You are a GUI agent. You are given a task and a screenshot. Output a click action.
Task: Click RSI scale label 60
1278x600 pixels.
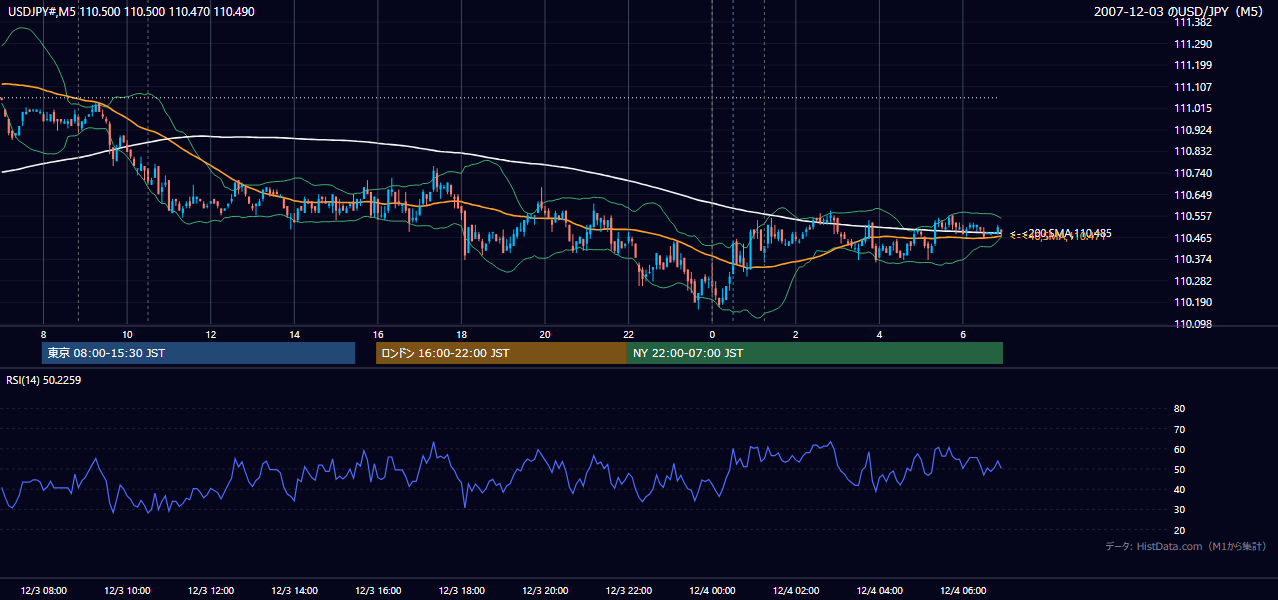click(1179, 449)
